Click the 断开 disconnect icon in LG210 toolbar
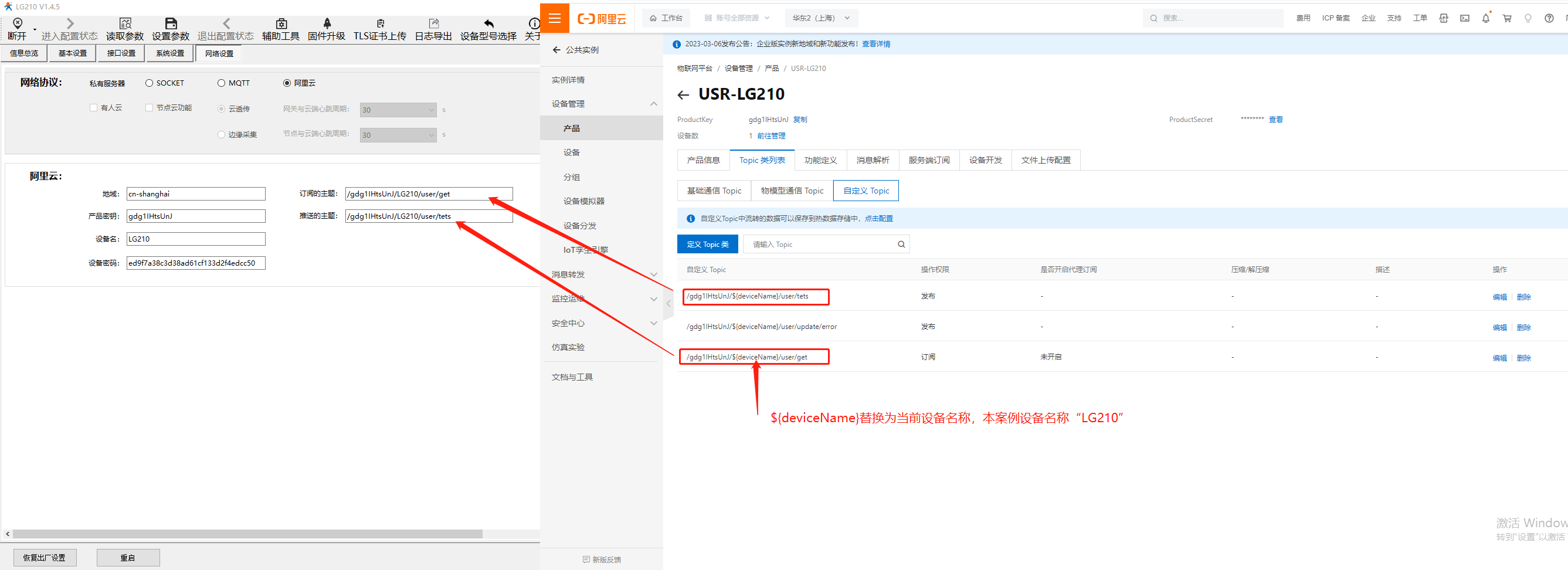This screenshot has width=1568, height=570. pyautogui.click(x=18, y=23)
